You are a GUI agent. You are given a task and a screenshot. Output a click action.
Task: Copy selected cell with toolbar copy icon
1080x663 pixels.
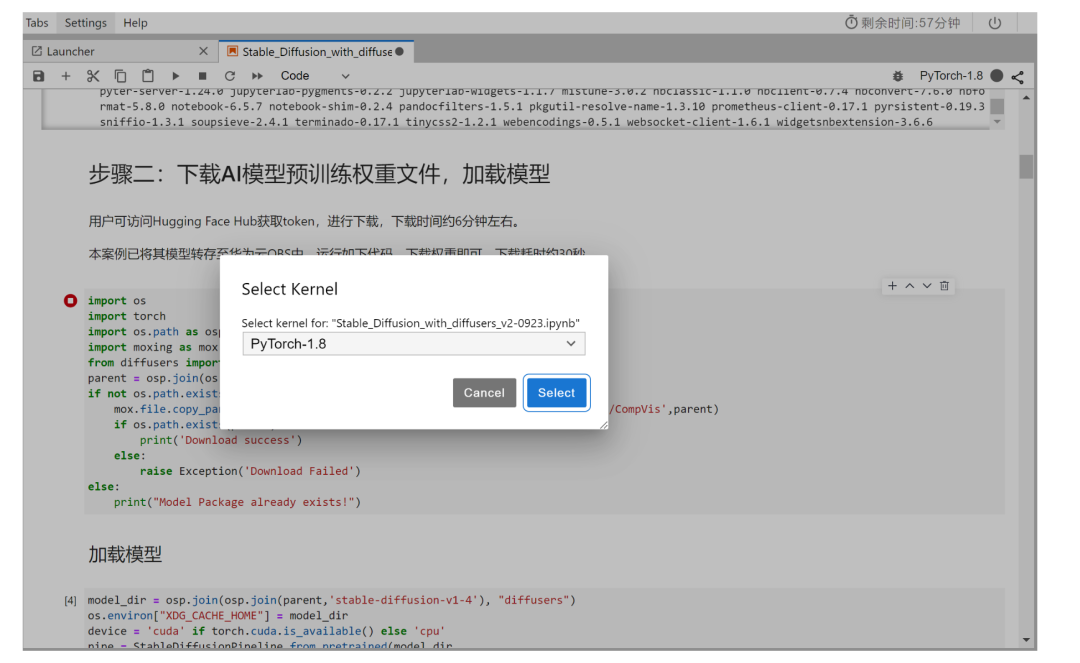click(x=120, y=76)
